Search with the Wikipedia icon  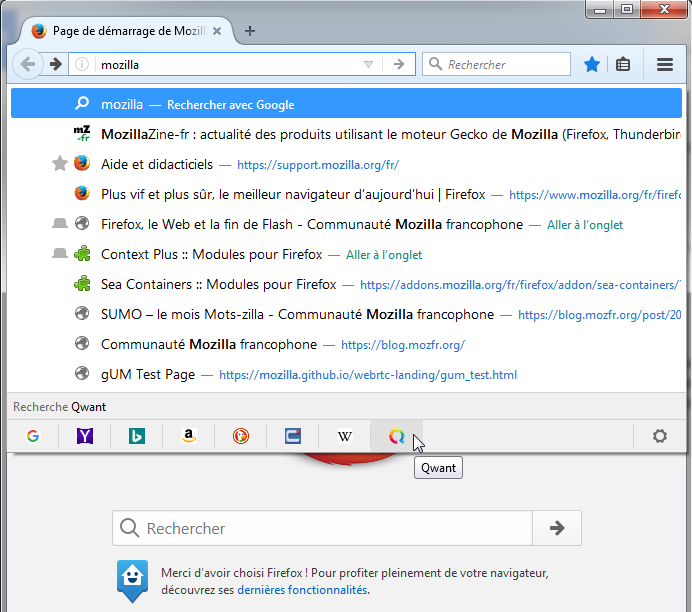(345, 436)
